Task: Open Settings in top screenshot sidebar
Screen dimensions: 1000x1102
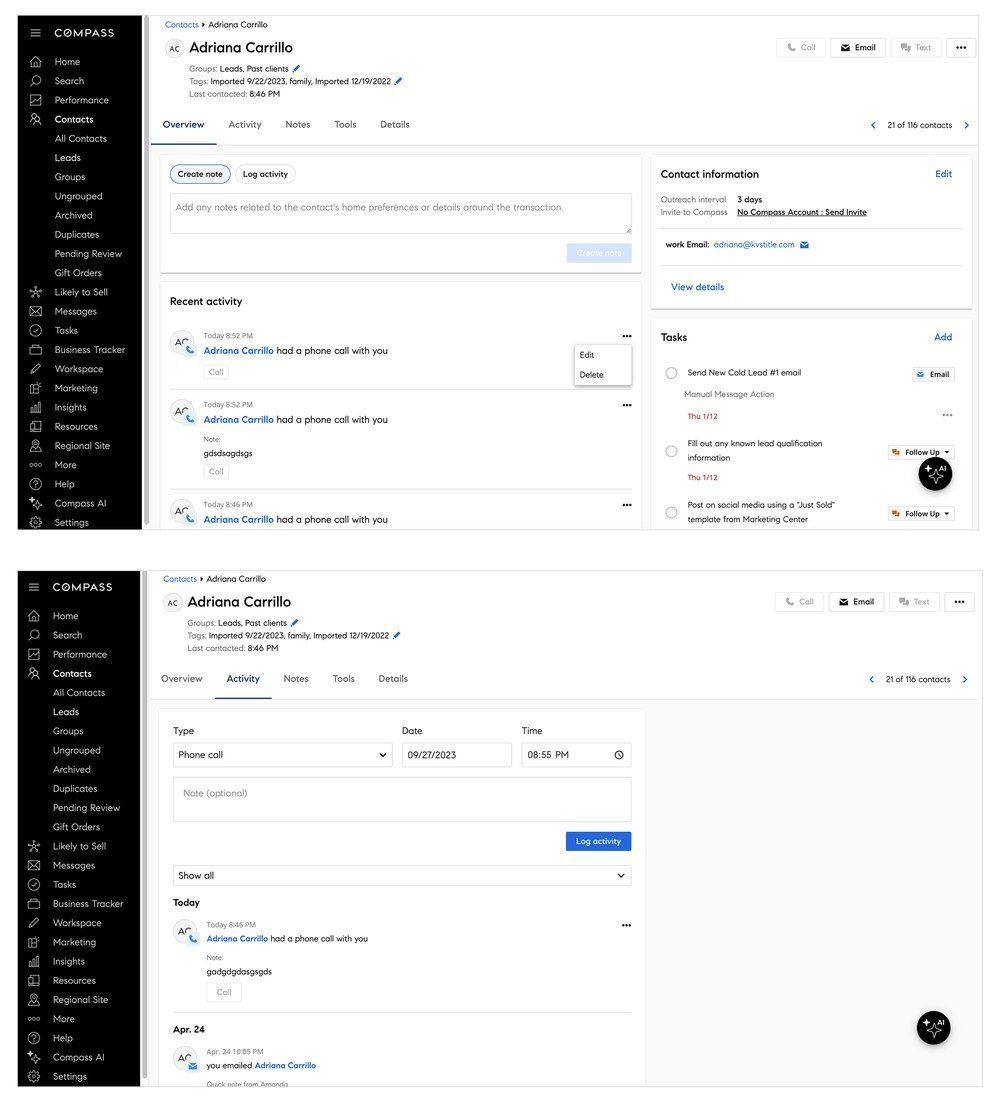Action: point(72,523)
